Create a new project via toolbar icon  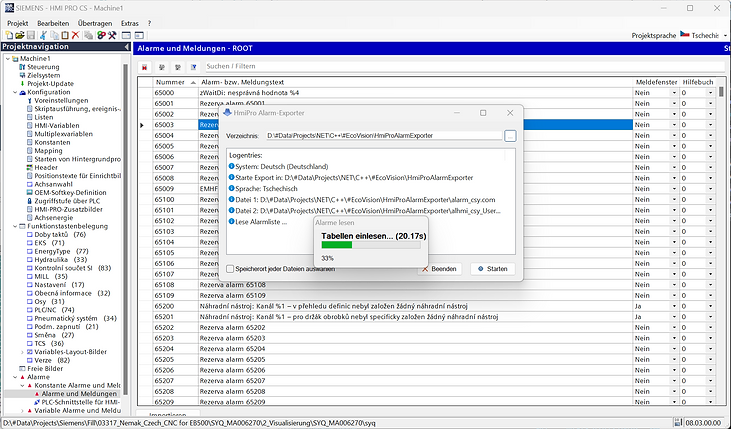[9, 35]
